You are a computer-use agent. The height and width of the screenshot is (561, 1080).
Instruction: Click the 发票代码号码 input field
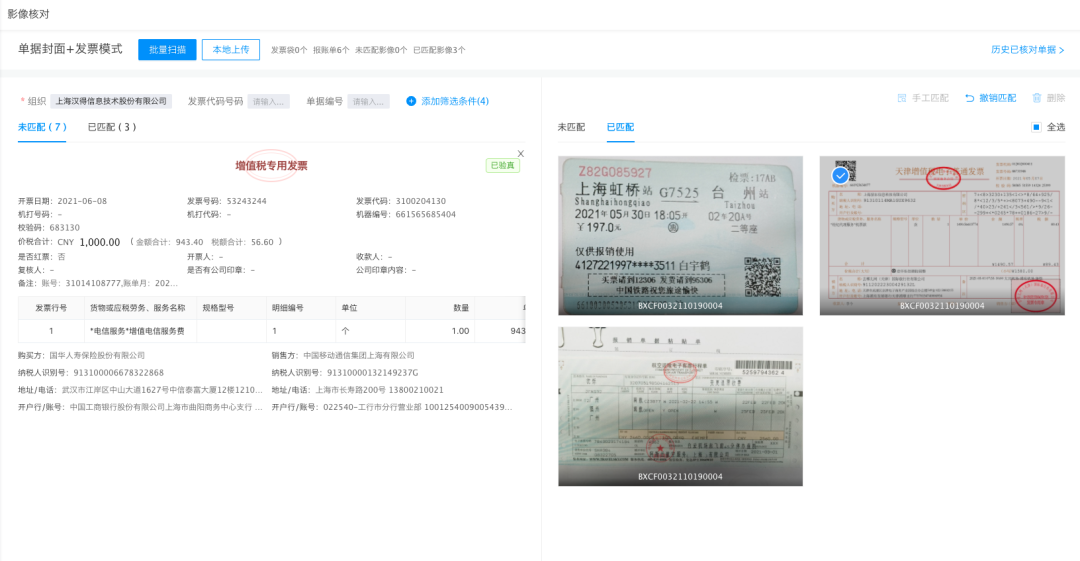tap(269, 101)
